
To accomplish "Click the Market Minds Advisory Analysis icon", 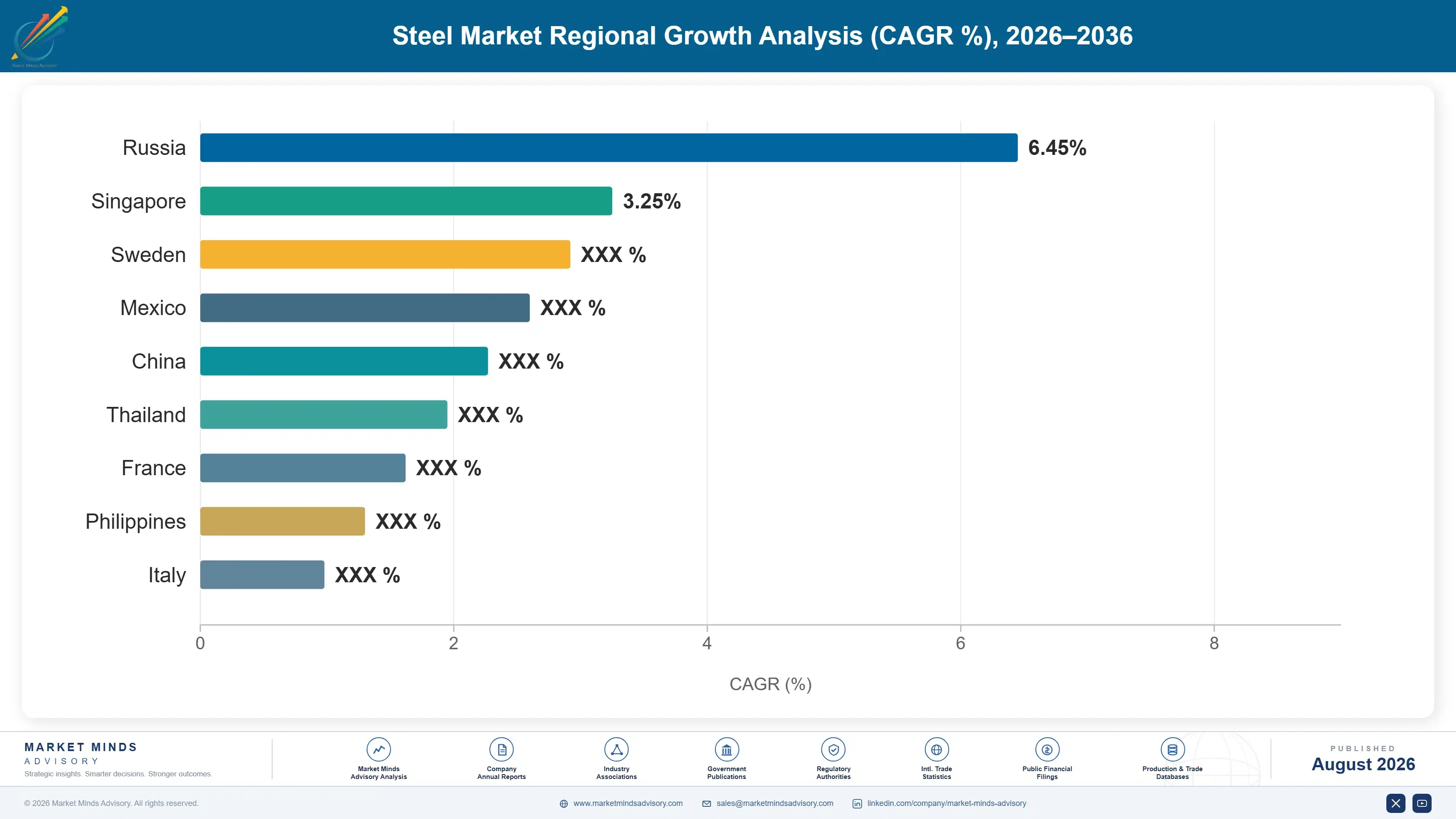I will [379, 749].
